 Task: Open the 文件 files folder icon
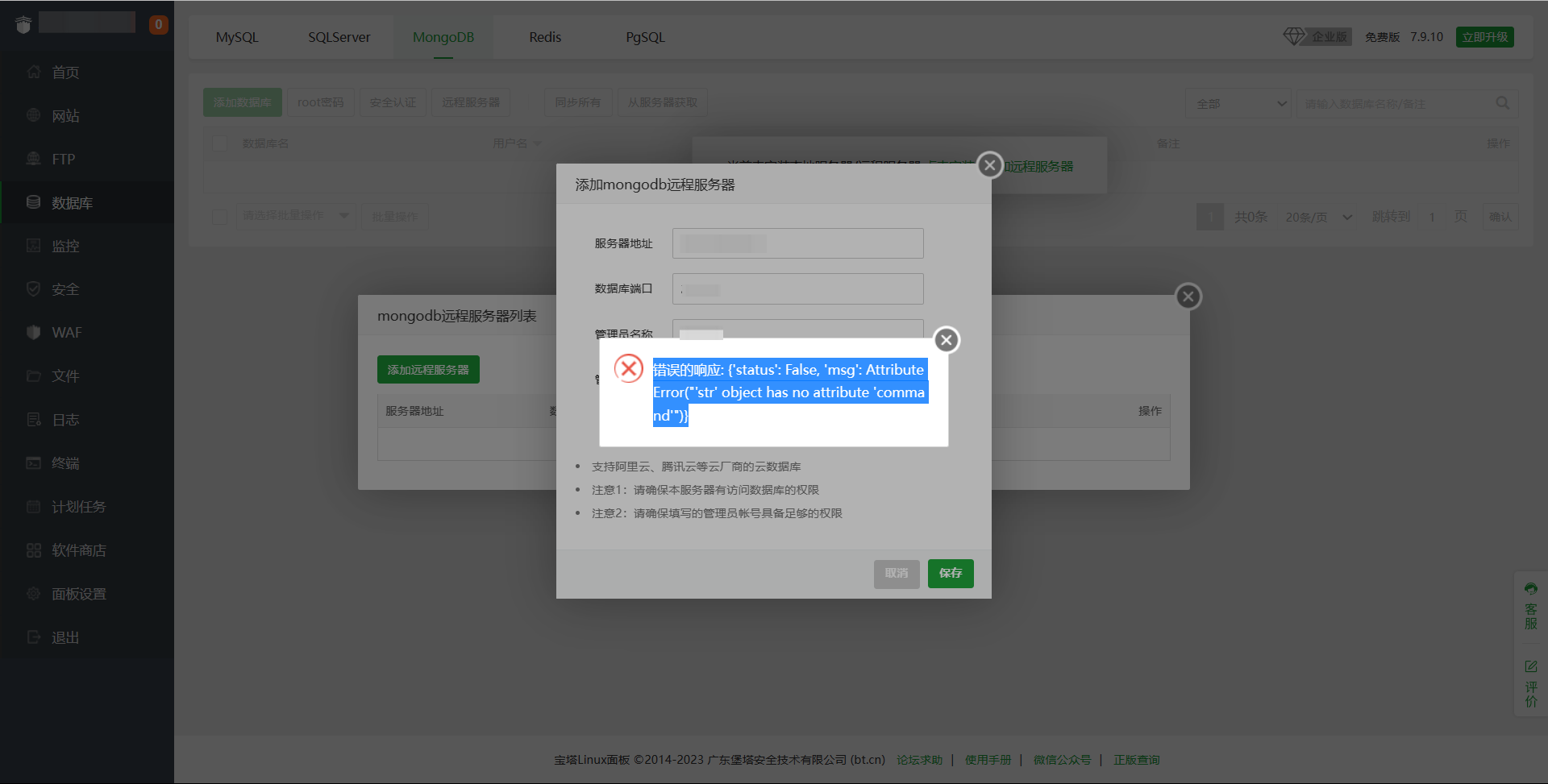33,375
